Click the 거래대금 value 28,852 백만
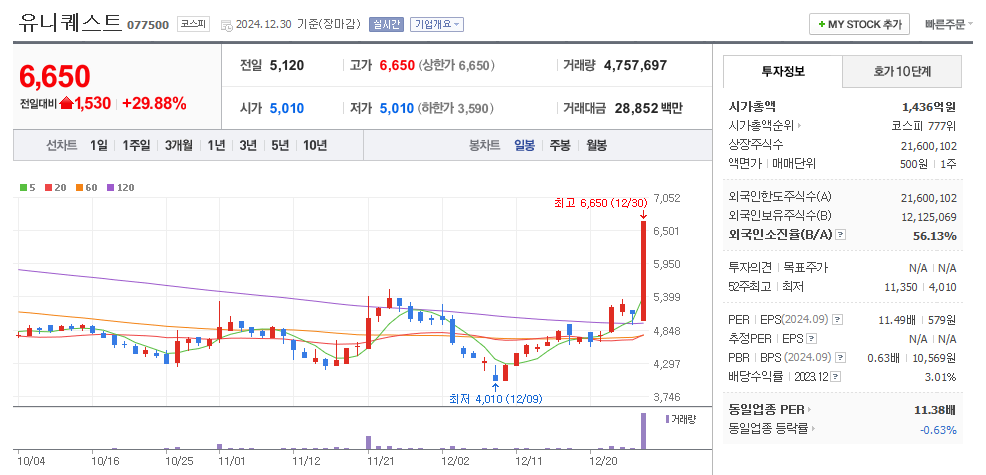Screen dimensions: 986x475 pos(648,108)
